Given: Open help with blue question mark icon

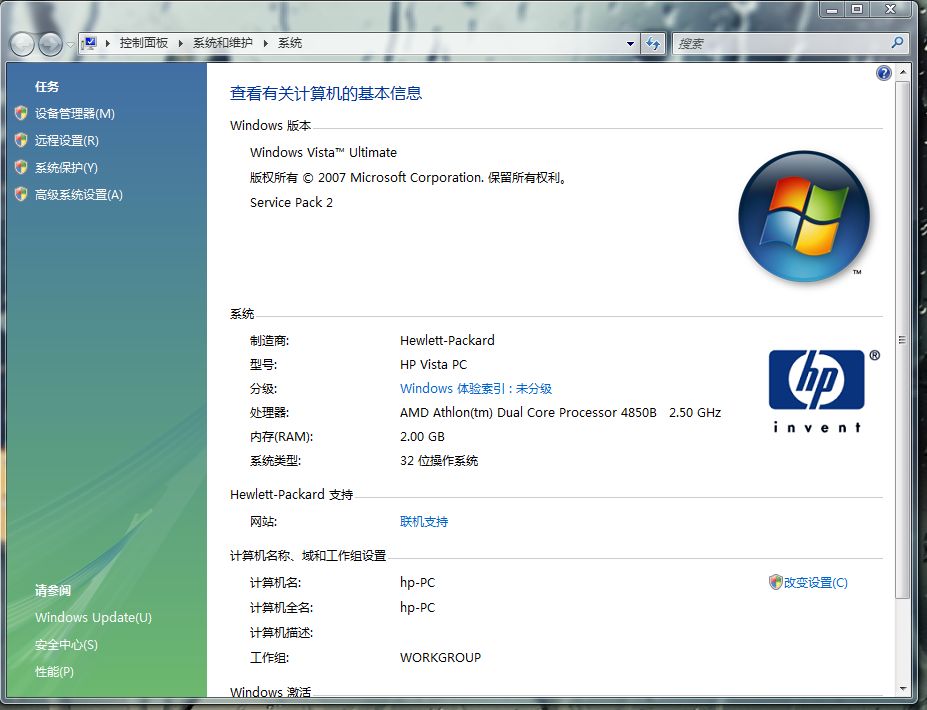Looking at the screenshot, I should (x=884, y=73).
